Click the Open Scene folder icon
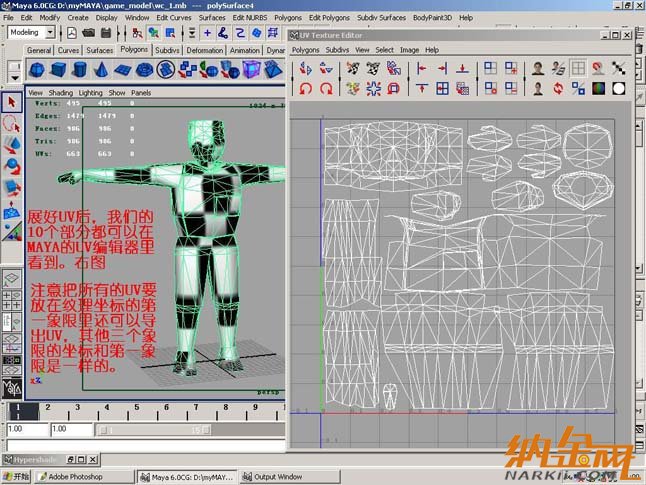This screenshot has height=485, width=646. pos(89,33)
